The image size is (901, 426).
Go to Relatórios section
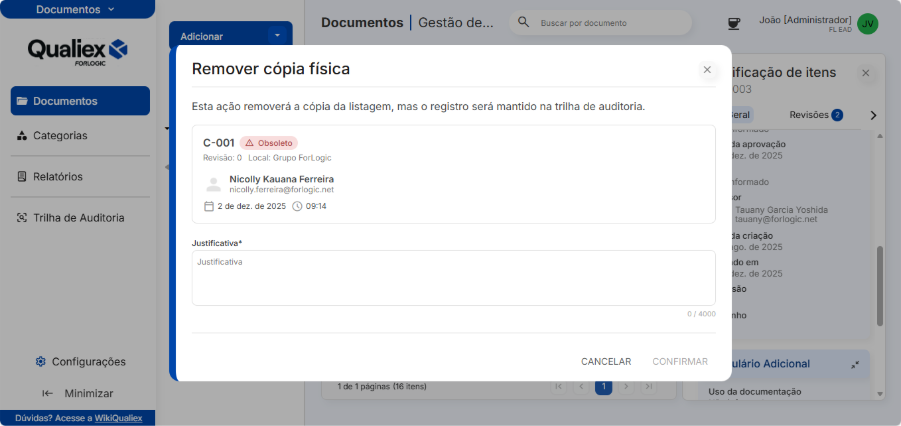tap(57, 176)
